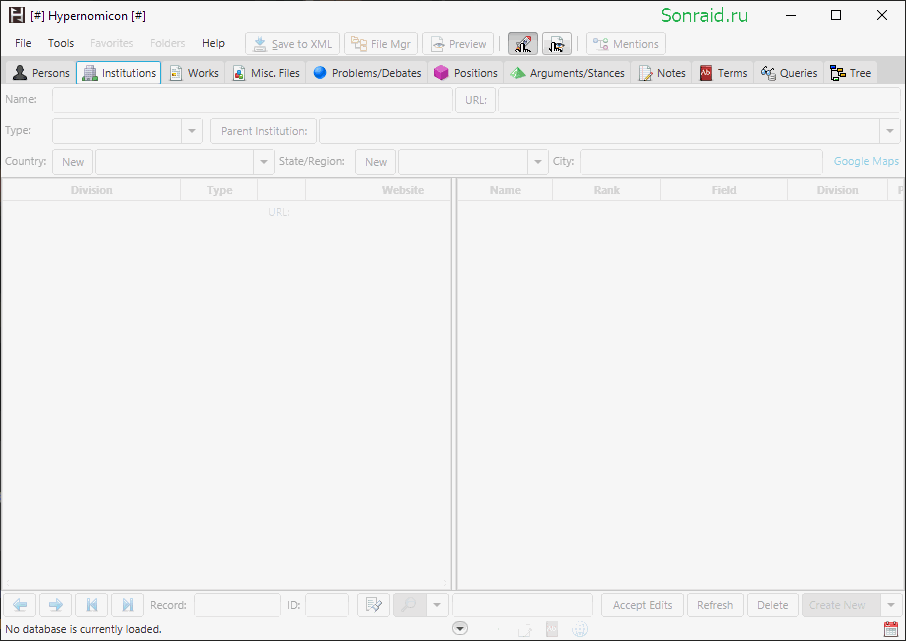Open the Works tab
The height and width of the screenshot is (641, 906).
[194, 73]
